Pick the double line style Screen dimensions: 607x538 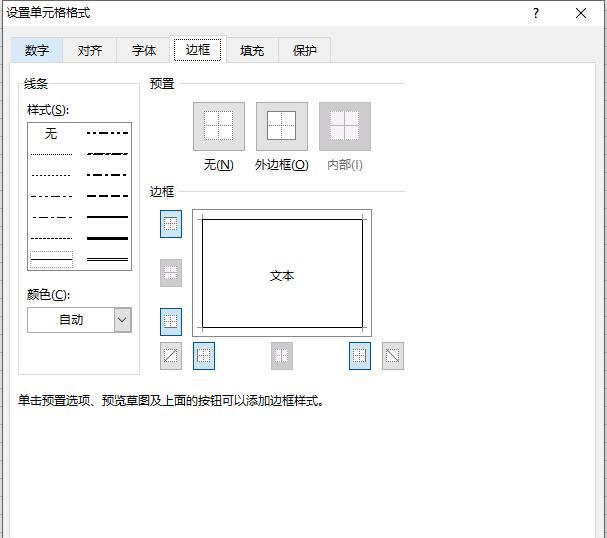pyautogui.click(x=107, y=259)
